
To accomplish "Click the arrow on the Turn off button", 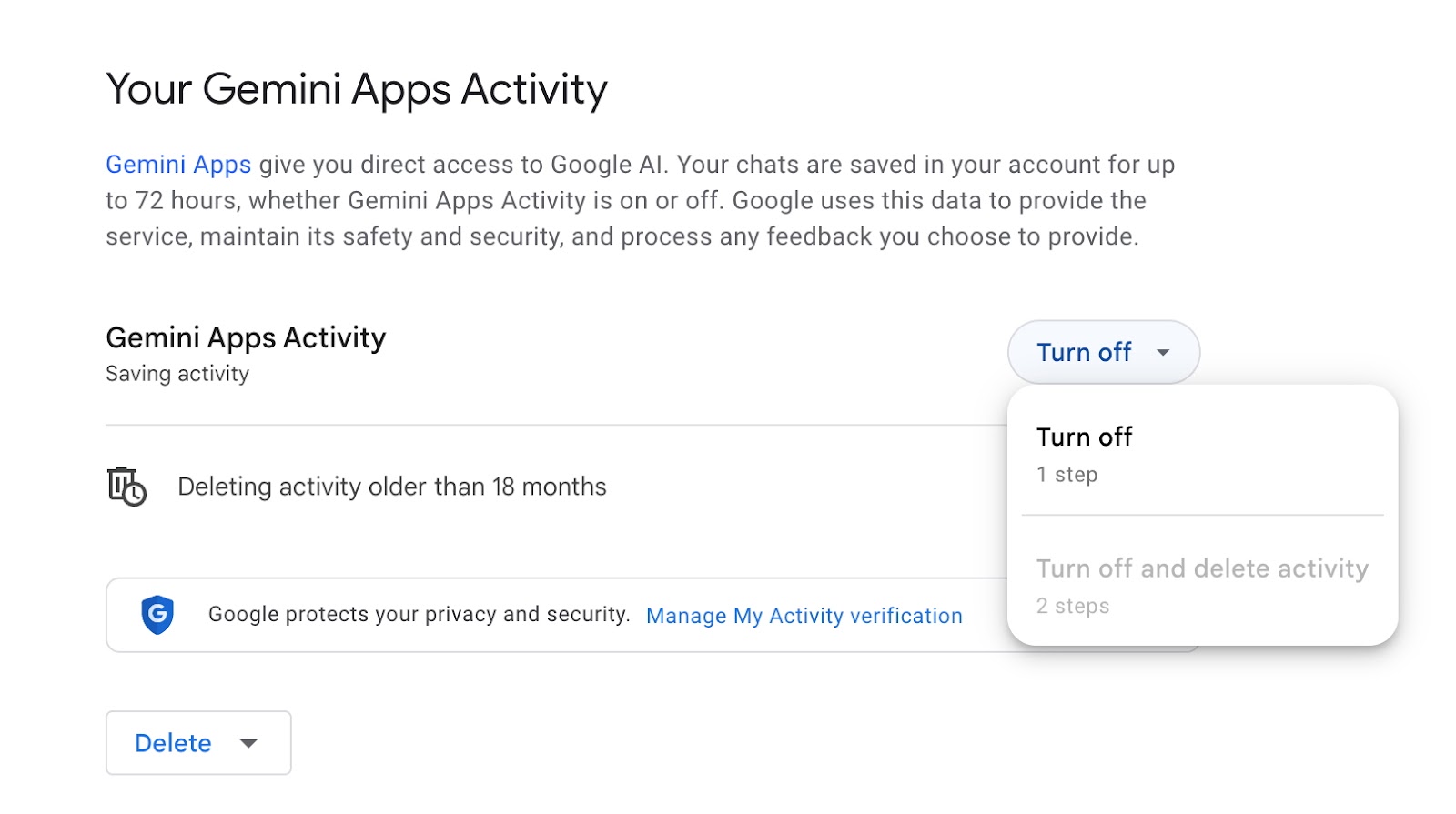I will (x=1163, y=353).
